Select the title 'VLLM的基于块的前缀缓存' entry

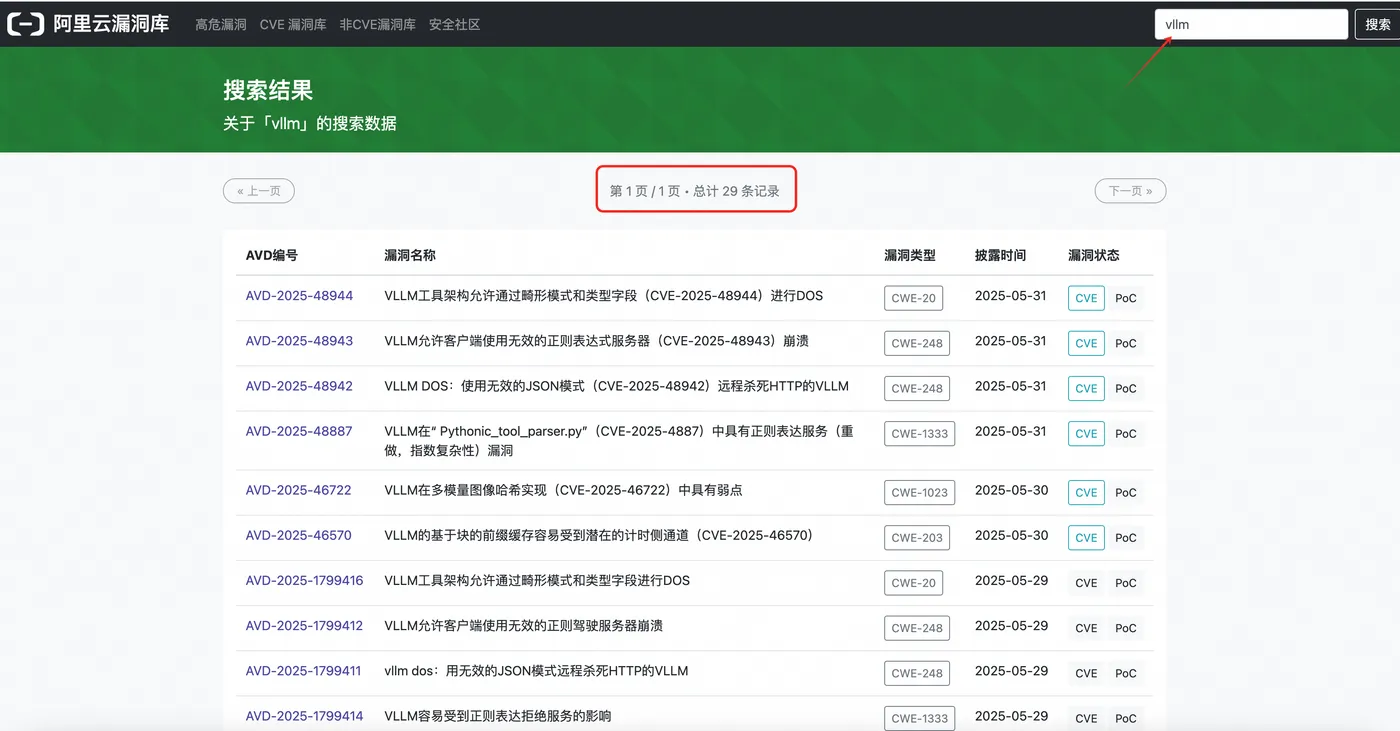point(598,535)
